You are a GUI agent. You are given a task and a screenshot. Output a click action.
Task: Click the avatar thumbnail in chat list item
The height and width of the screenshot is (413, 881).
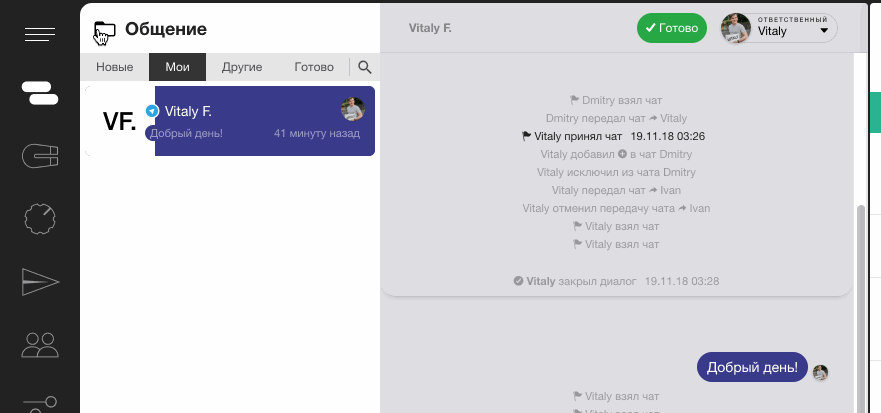point(352,110)
